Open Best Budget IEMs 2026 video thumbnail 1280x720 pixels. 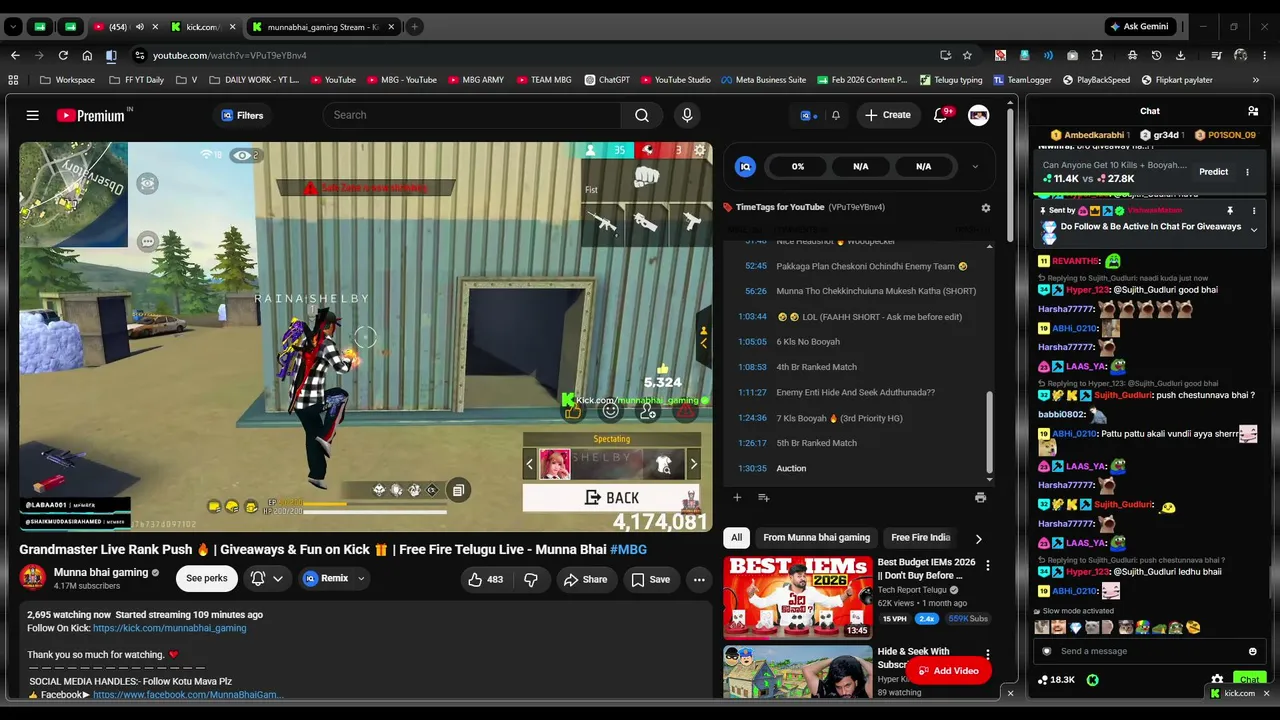(798, 597)
